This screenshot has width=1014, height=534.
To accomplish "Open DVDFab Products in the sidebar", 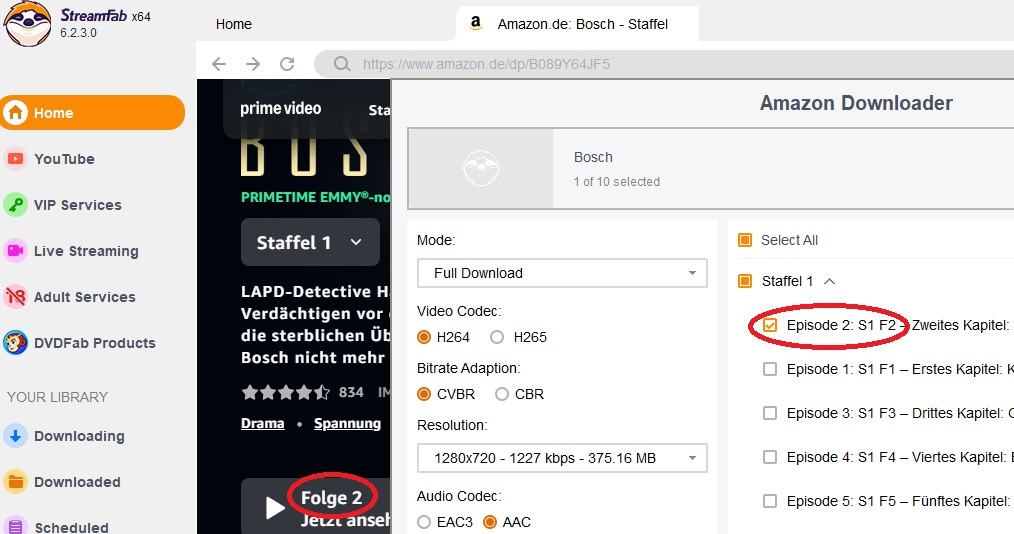I will coord(94,343).
